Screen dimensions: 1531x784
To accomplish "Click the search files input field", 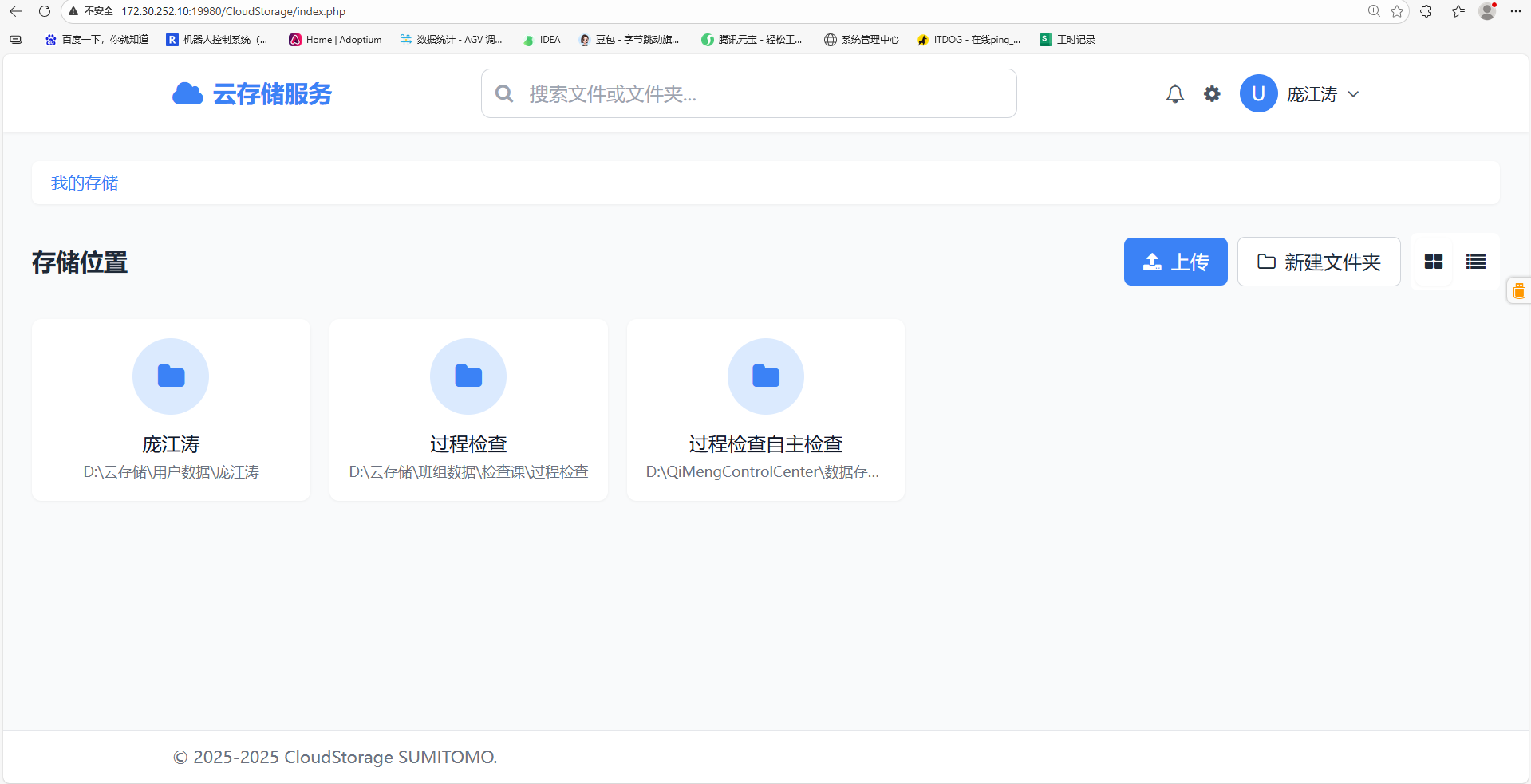I will [748, 94].
